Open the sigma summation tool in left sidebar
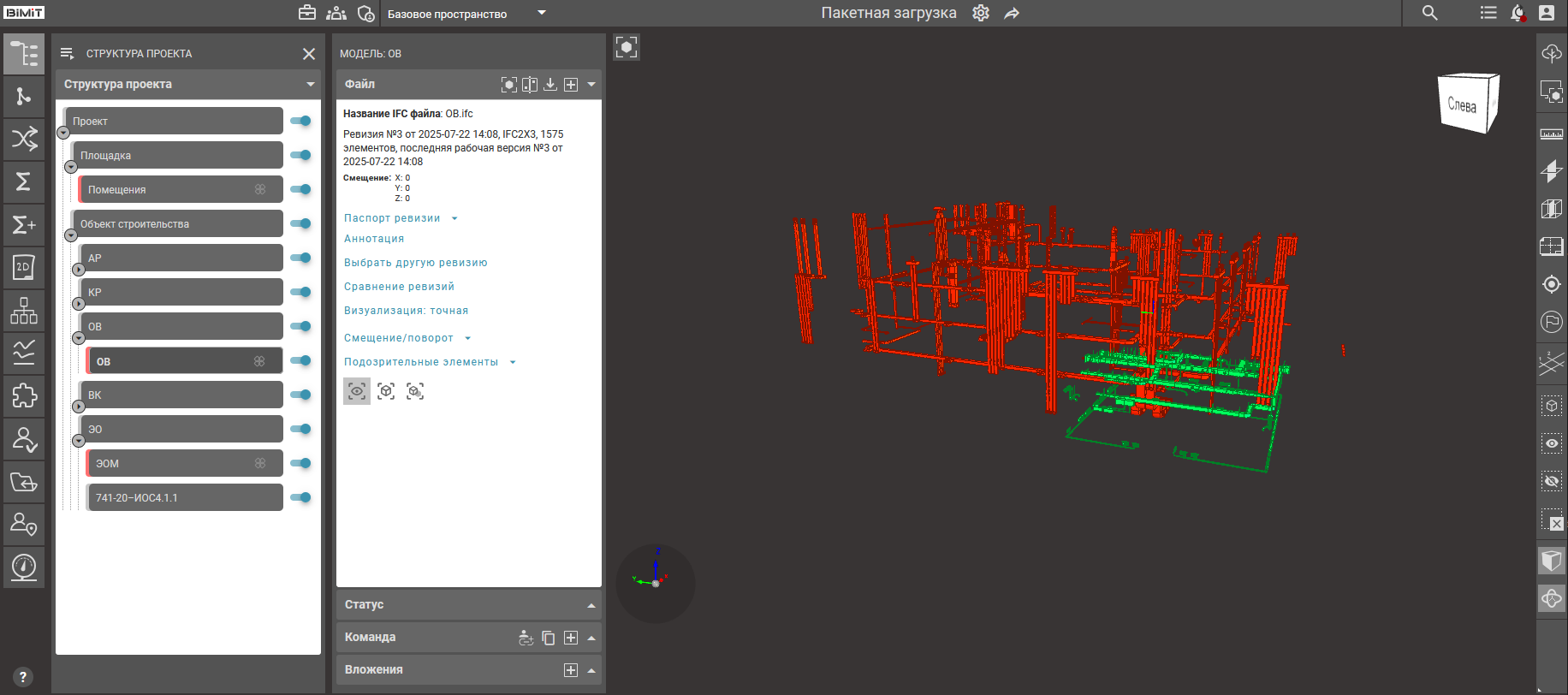This screenshot has height=695, width=1568. [x=24, y=181]
